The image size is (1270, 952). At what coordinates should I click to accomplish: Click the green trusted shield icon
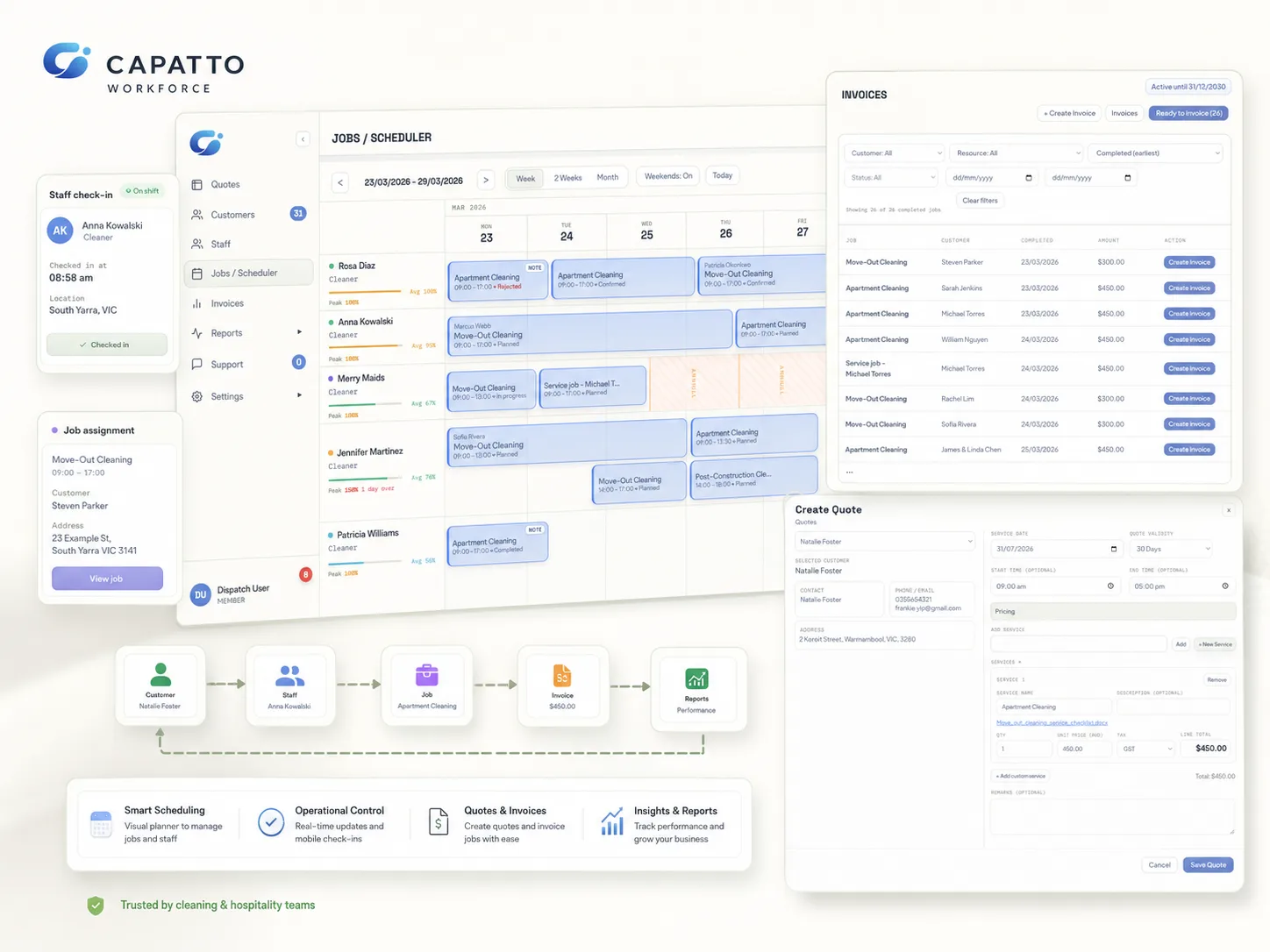[96, 906]
